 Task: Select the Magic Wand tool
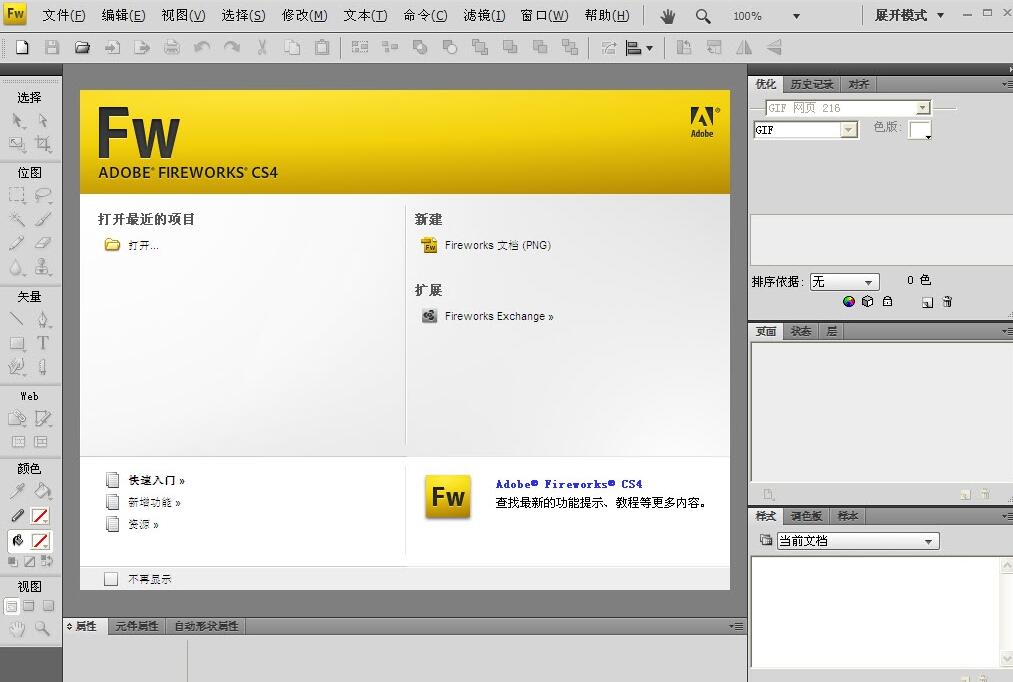coord(17,219)
